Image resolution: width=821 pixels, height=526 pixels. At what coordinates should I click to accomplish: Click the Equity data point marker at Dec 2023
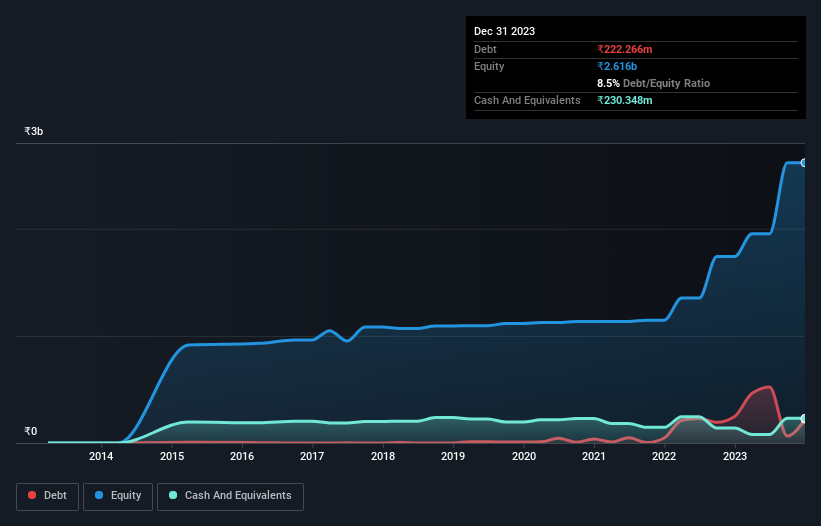[804, 163]
